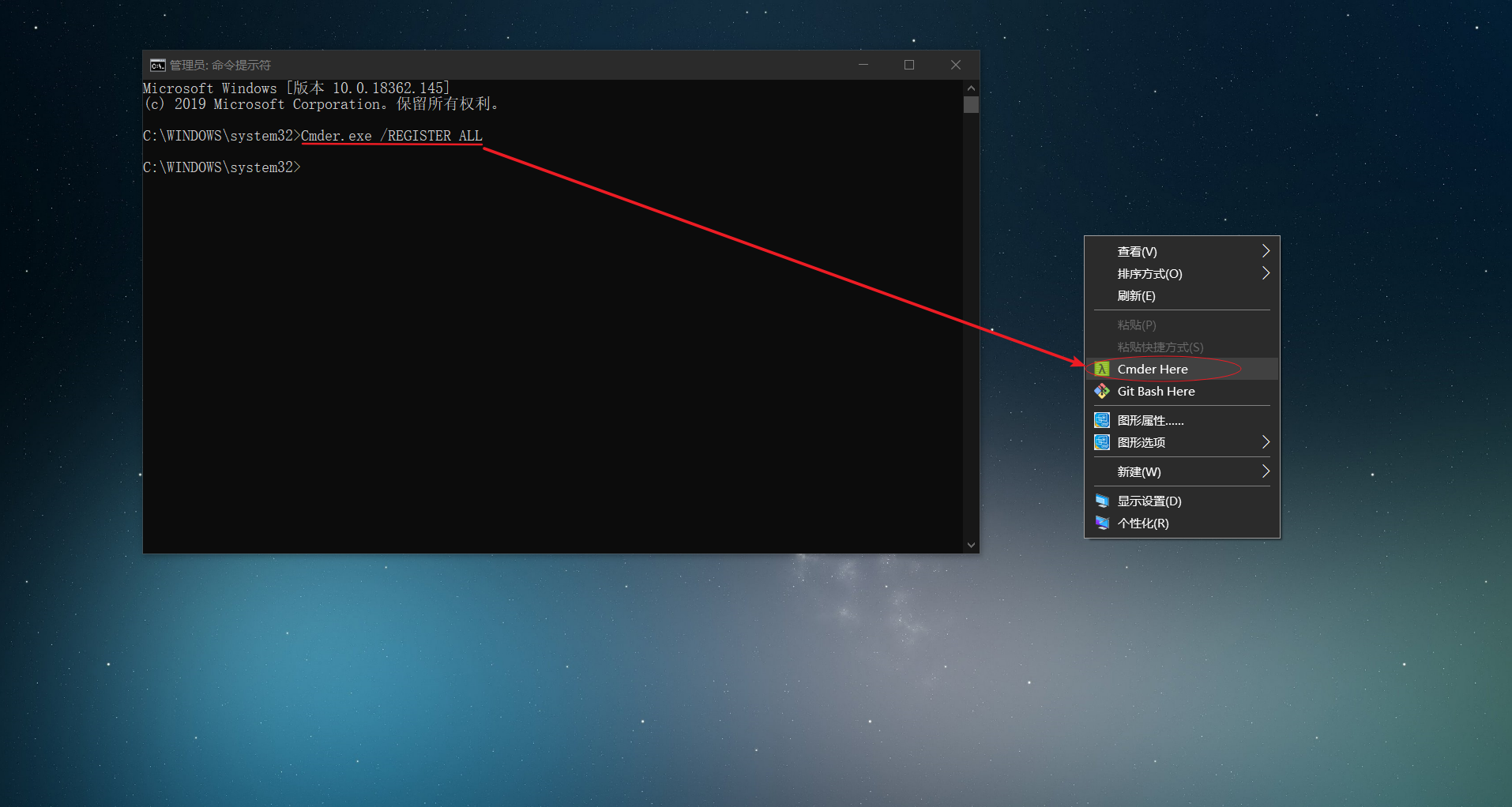Image resolution: width=1512 pixels, height=807 pixels.
Task: Click the console scrollbar thumb
Action: pyautogui.click(x=971, y=104)
